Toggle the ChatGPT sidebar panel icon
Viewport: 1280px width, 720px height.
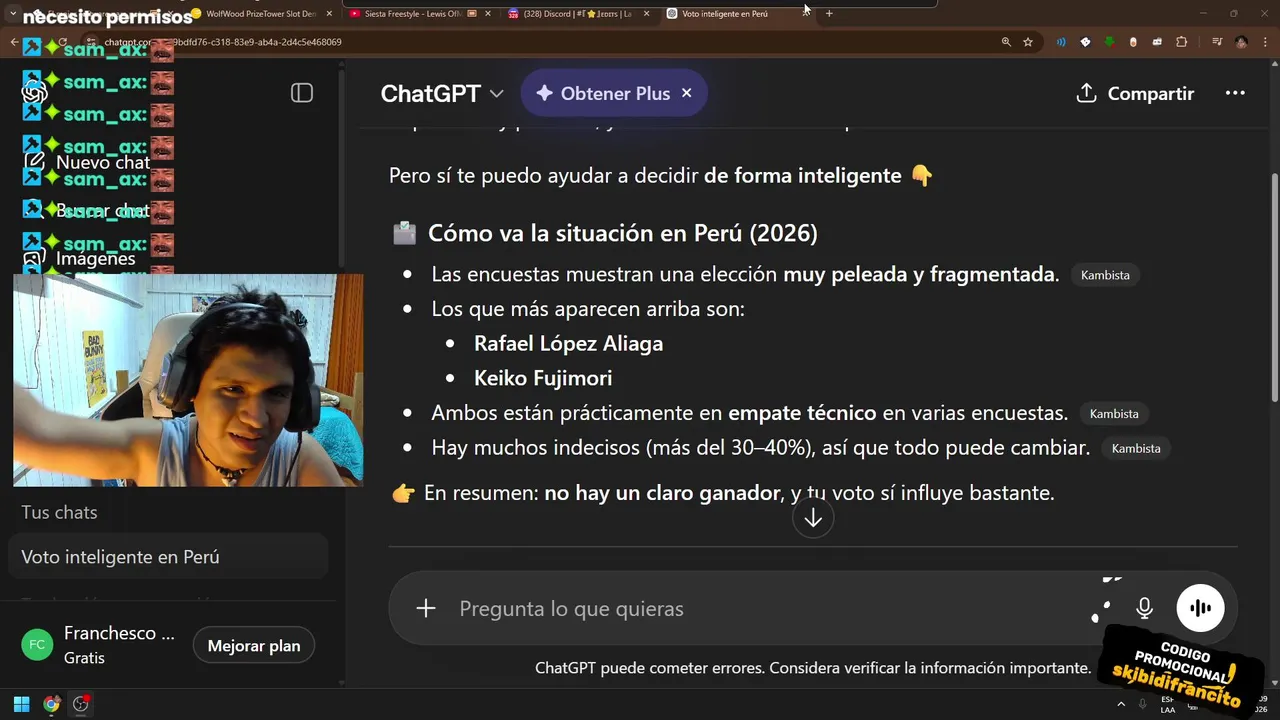[x=302, y=93]
